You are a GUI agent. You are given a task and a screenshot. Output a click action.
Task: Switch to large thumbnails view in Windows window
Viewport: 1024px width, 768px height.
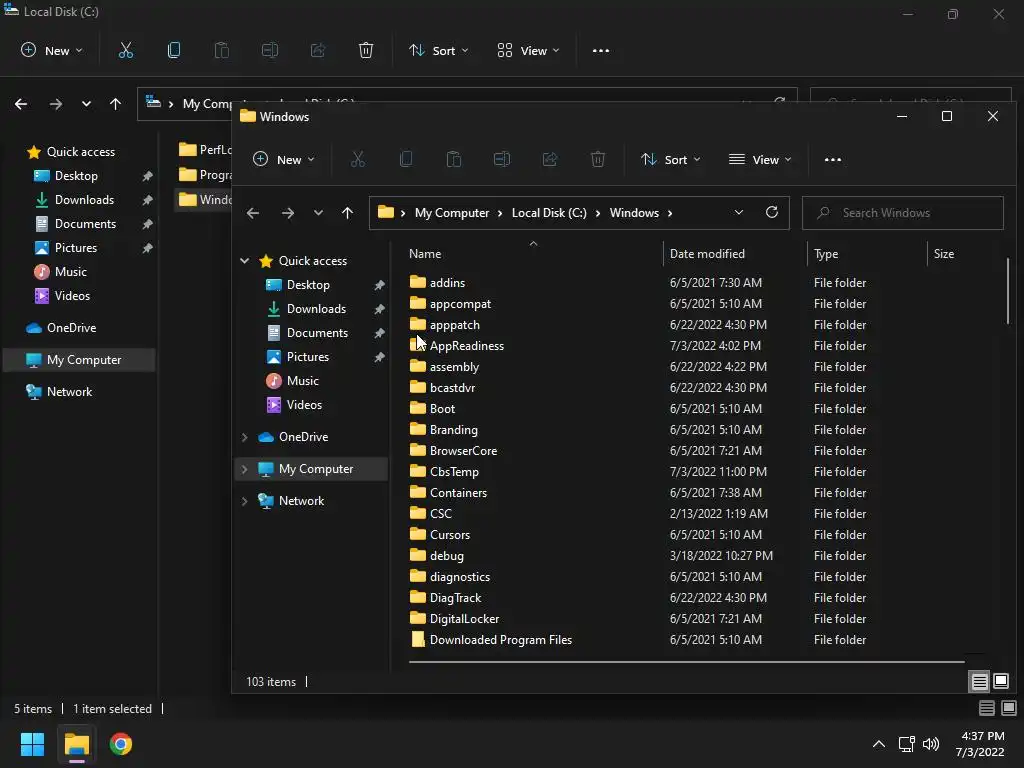point(1001,682)
